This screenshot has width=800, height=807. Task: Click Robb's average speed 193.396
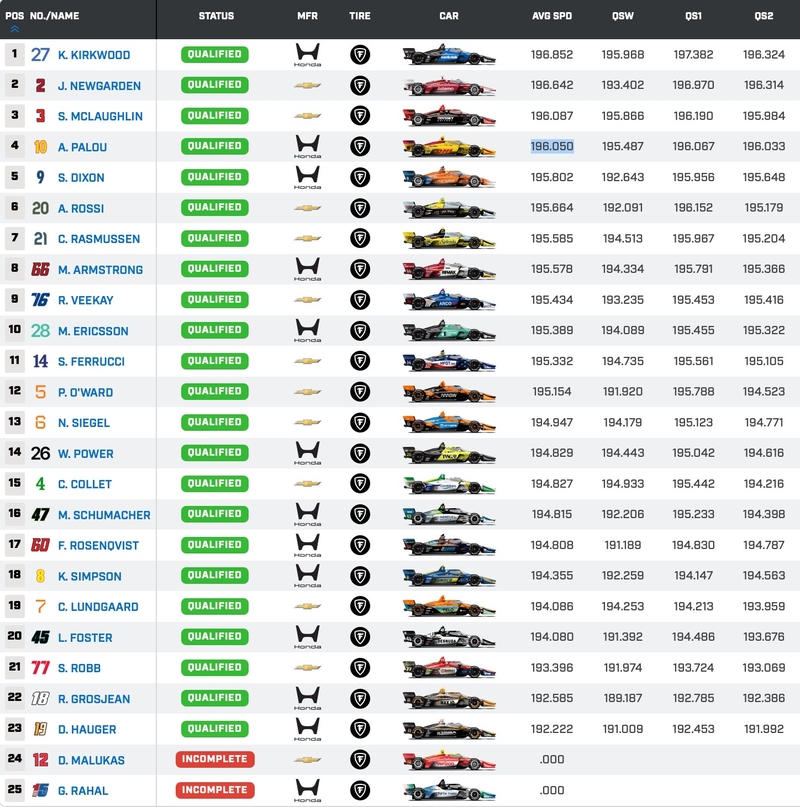pyautogui.click(x=552, y=668)
